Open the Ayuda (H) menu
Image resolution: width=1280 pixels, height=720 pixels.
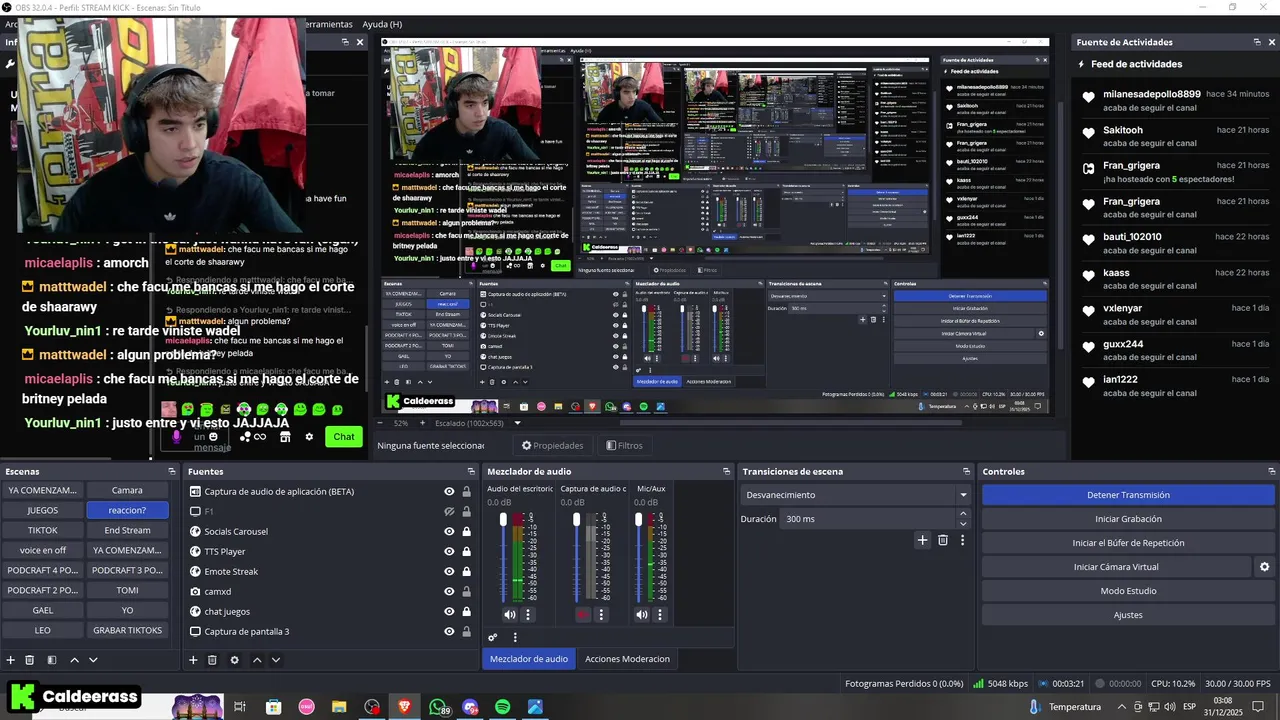point(382,24)
